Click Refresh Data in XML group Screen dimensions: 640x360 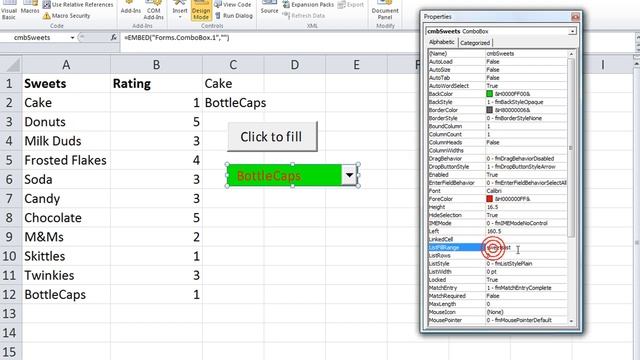(304, 16)
